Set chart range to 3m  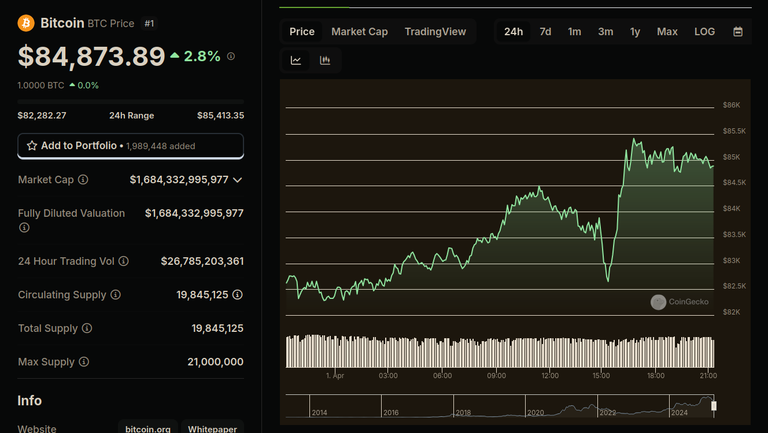[605, 32]
